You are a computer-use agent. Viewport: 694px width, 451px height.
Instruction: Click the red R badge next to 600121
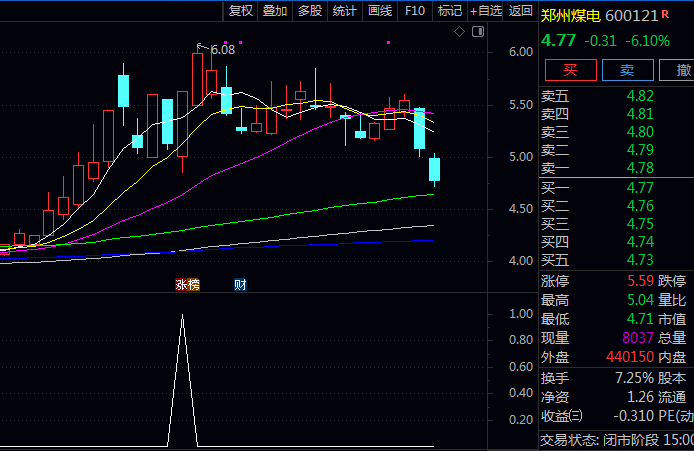[665, 15]
